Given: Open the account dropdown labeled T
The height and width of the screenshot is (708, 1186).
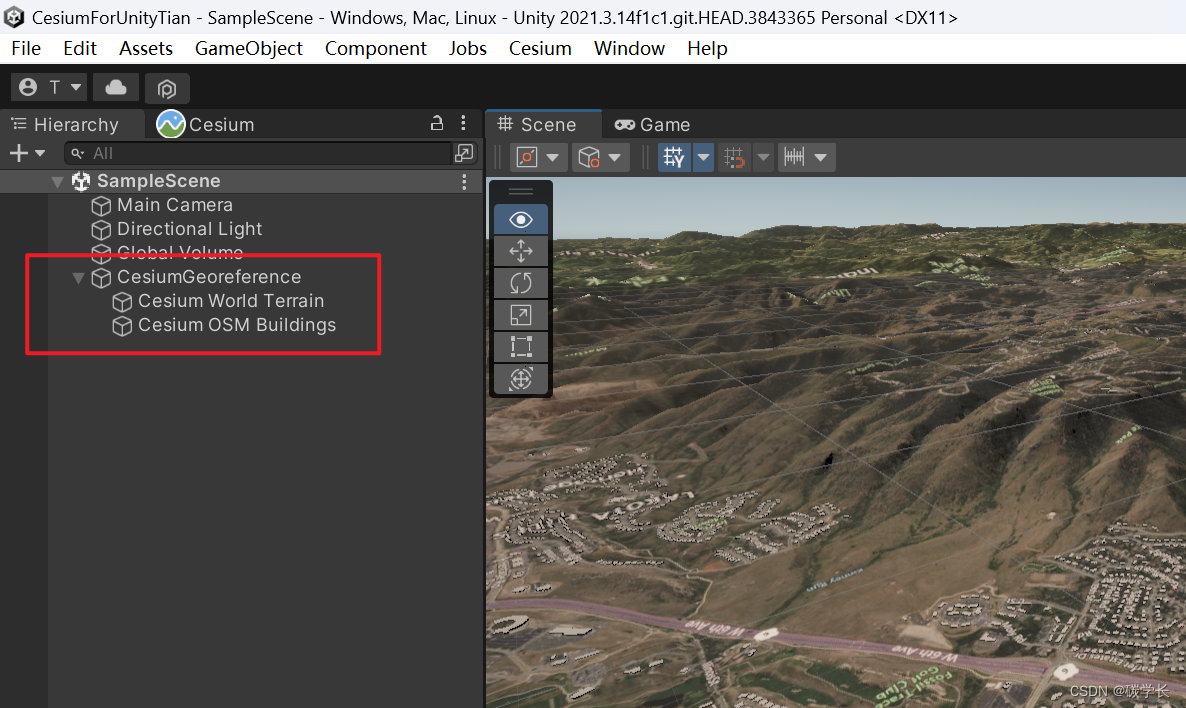Looking at the screenshot, I should pos(49,88).
